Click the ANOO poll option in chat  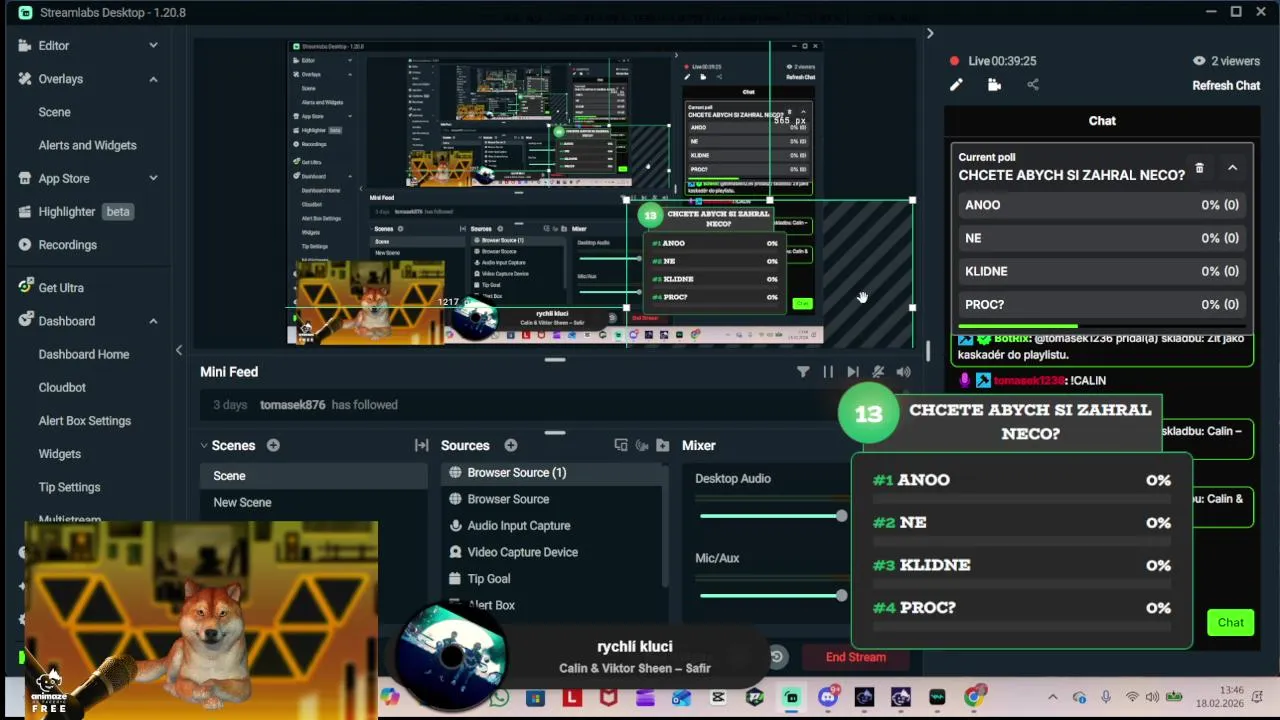[1101, 205]
